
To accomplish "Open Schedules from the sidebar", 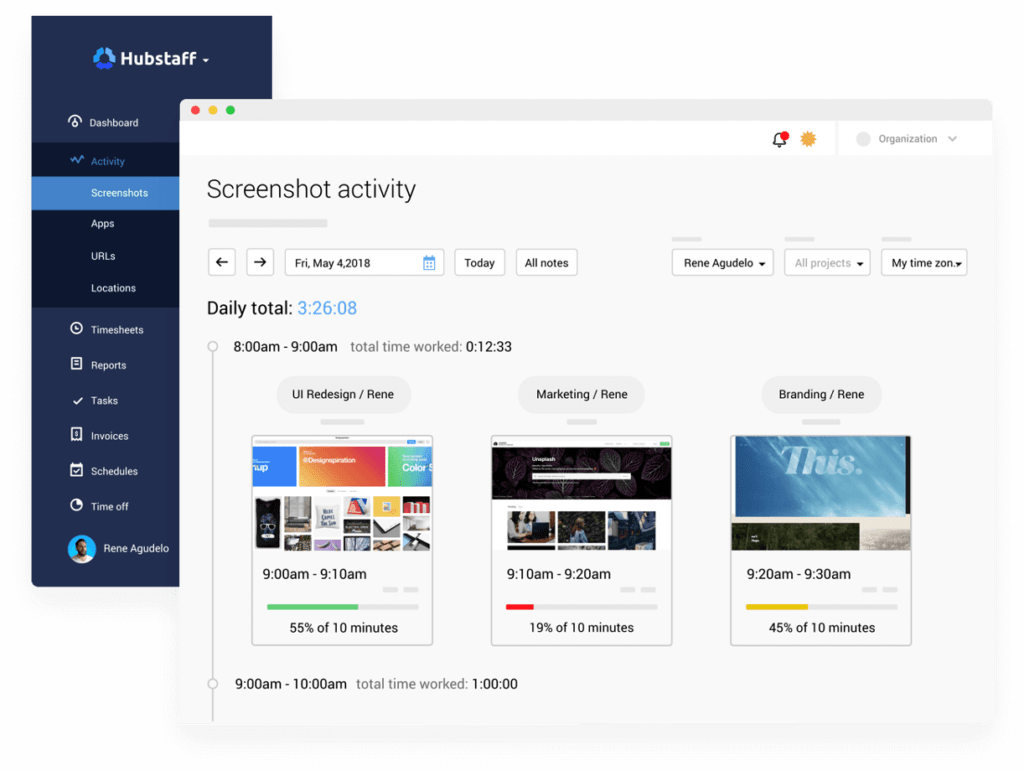I will click(114, 471).
